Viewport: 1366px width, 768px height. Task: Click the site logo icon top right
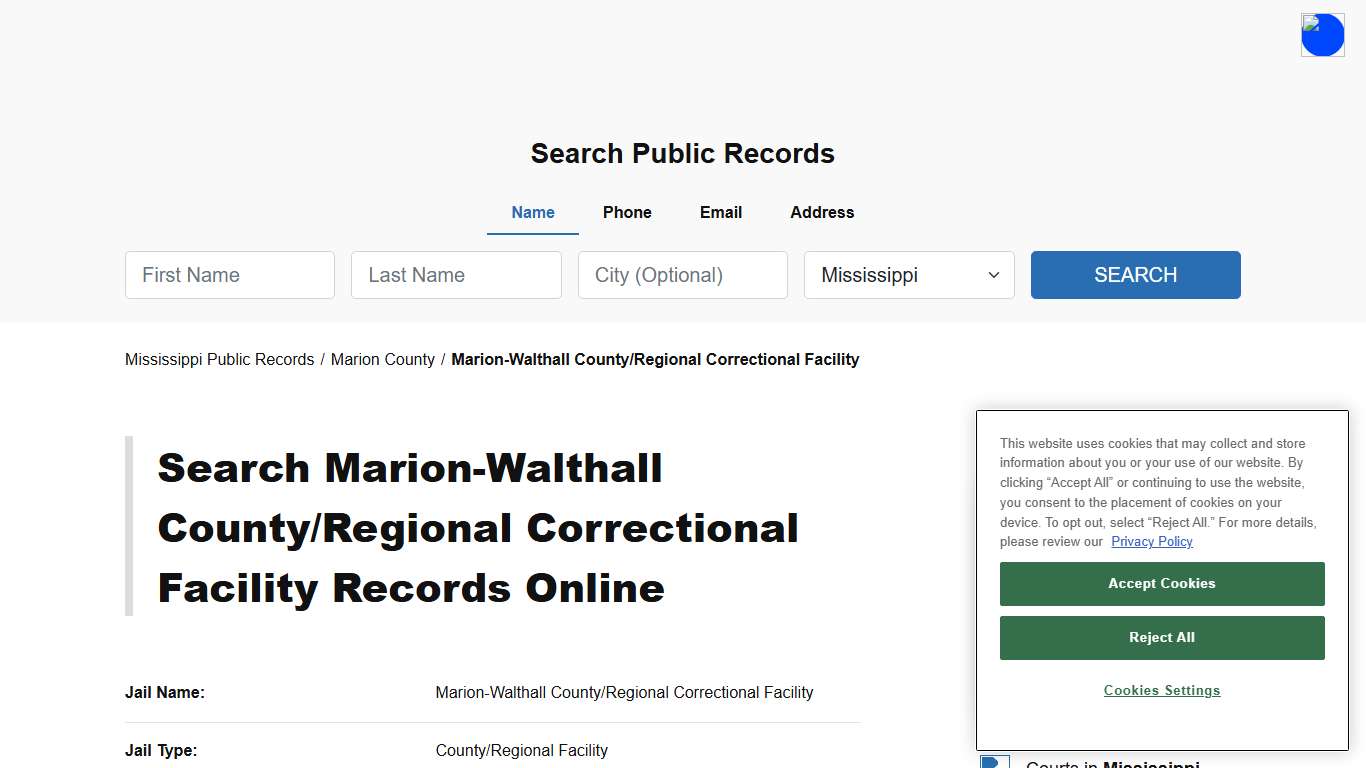pos(1322,34)
